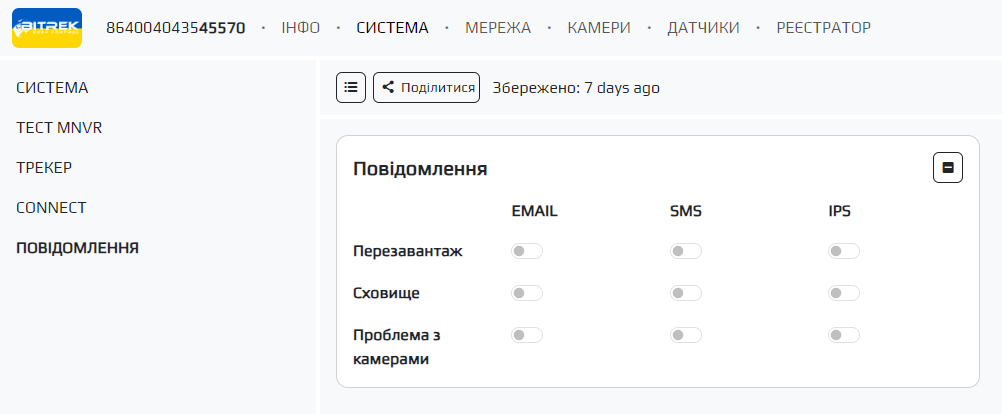Viewport: 1002px width, 414px height.
Task: Collapse the Повідомлення panel
Action: coord(947,168)
